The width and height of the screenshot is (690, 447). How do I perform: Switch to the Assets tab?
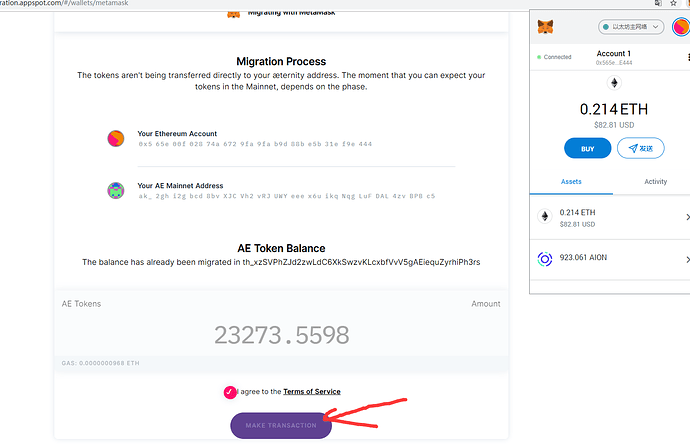point(571,182)
